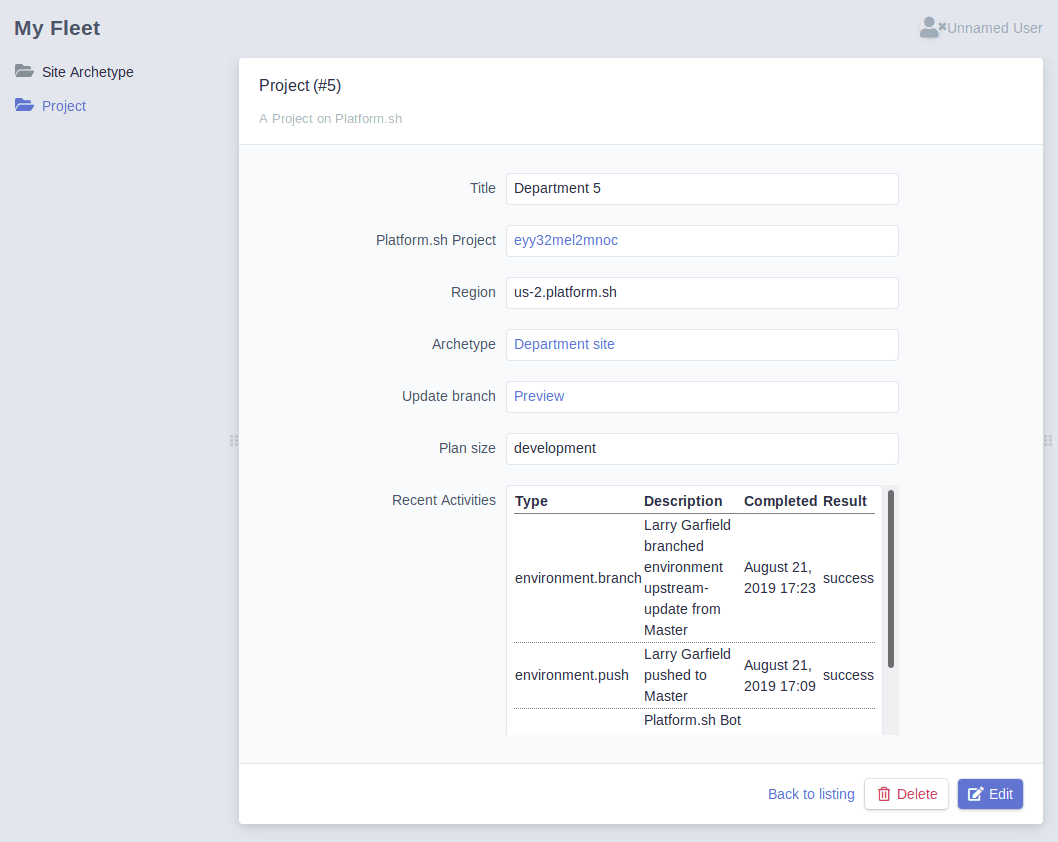This screenshot has width=1058, height=842.
Task: Click August 21, 2019 17:23 cell
Action: click(x=779, y=578)
